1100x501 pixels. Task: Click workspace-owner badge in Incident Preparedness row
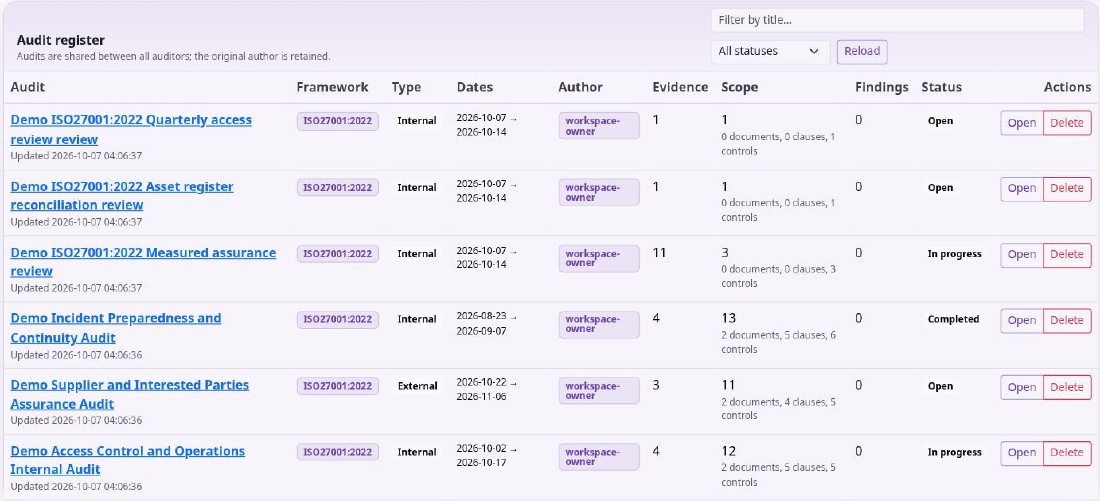click(599, 324)
